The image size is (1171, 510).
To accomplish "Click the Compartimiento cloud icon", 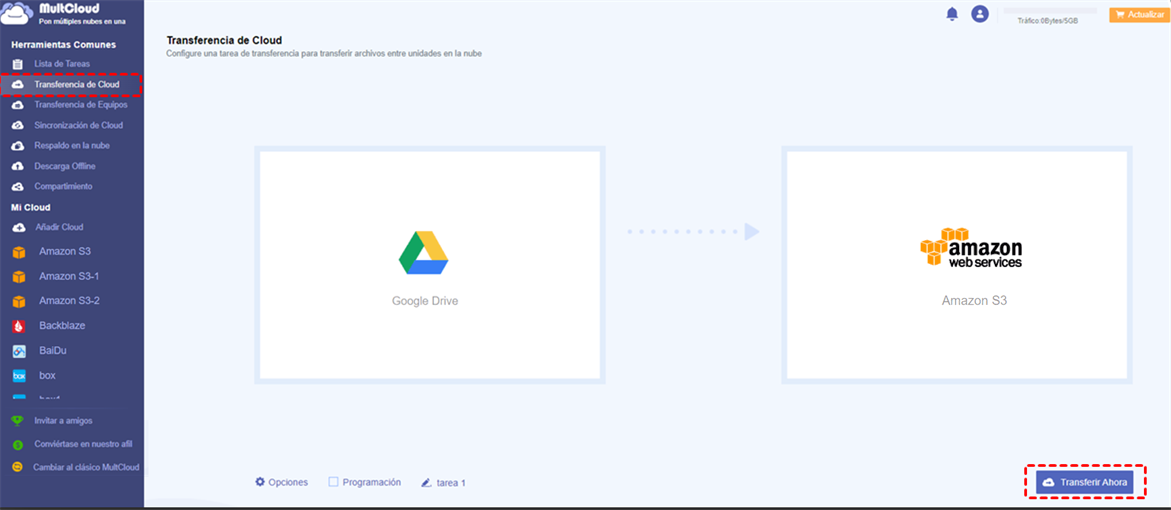I will click(18, 186).
